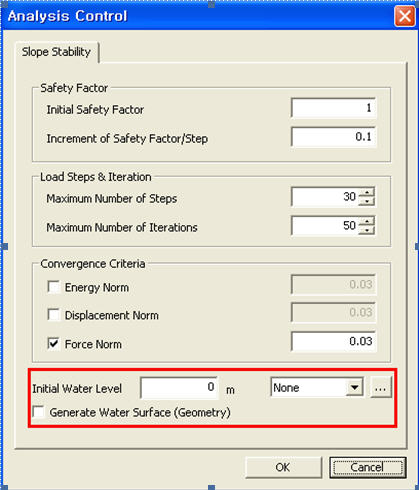This screenshot has height=490, width=419.
Task: Decrease Maximum Number of Iterations with down arrow
Action: [x=367, y=230]
